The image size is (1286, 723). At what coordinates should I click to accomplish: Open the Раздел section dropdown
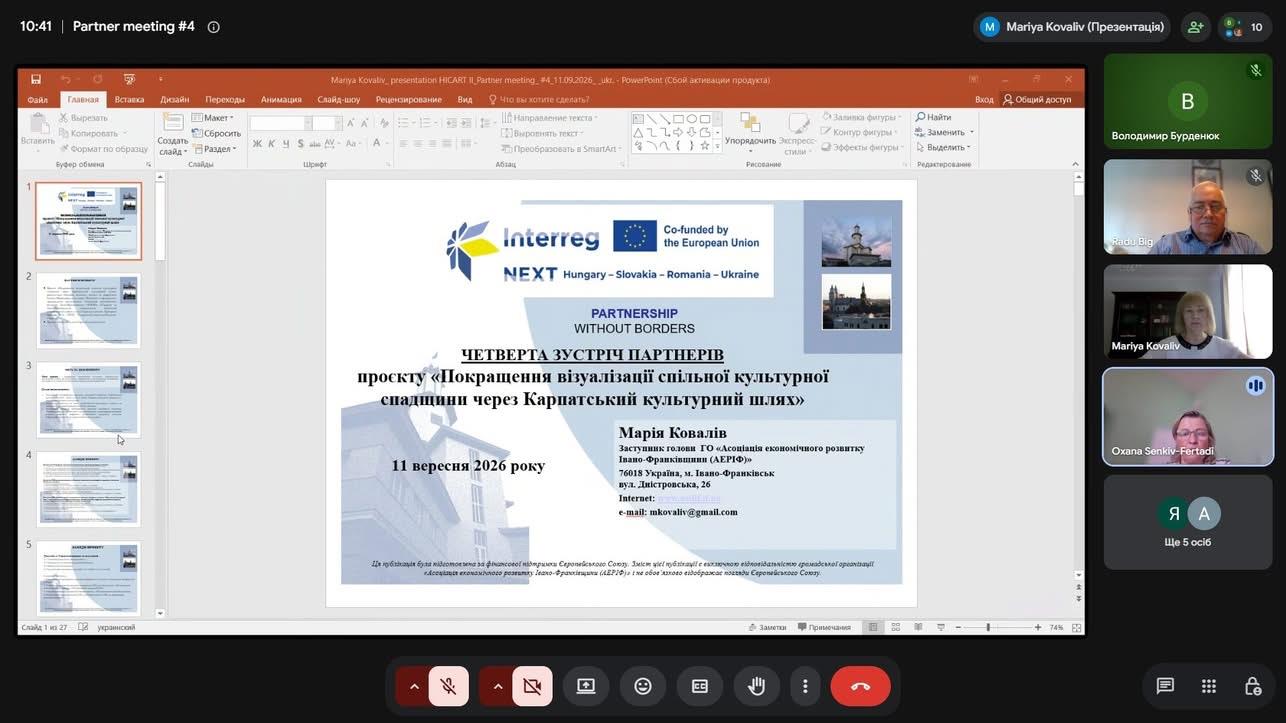[214, 149]
